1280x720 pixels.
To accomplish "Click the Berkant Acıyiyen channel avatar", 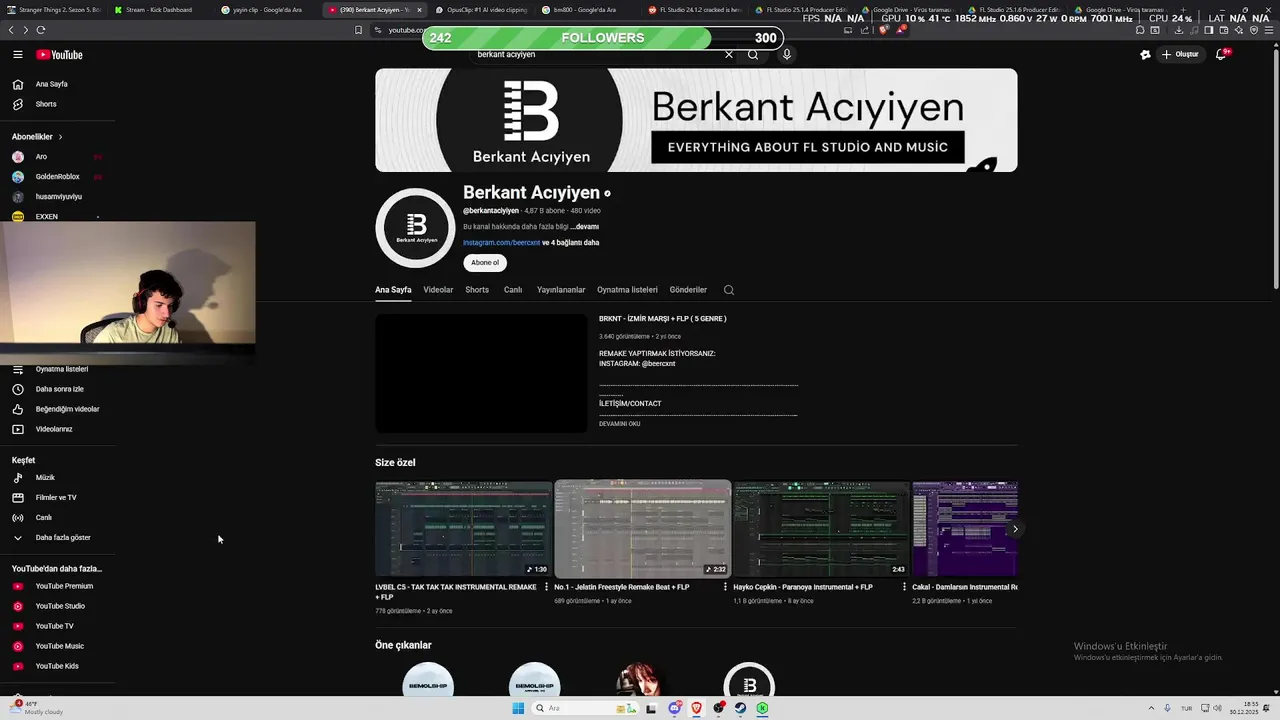I will (416, 228).
